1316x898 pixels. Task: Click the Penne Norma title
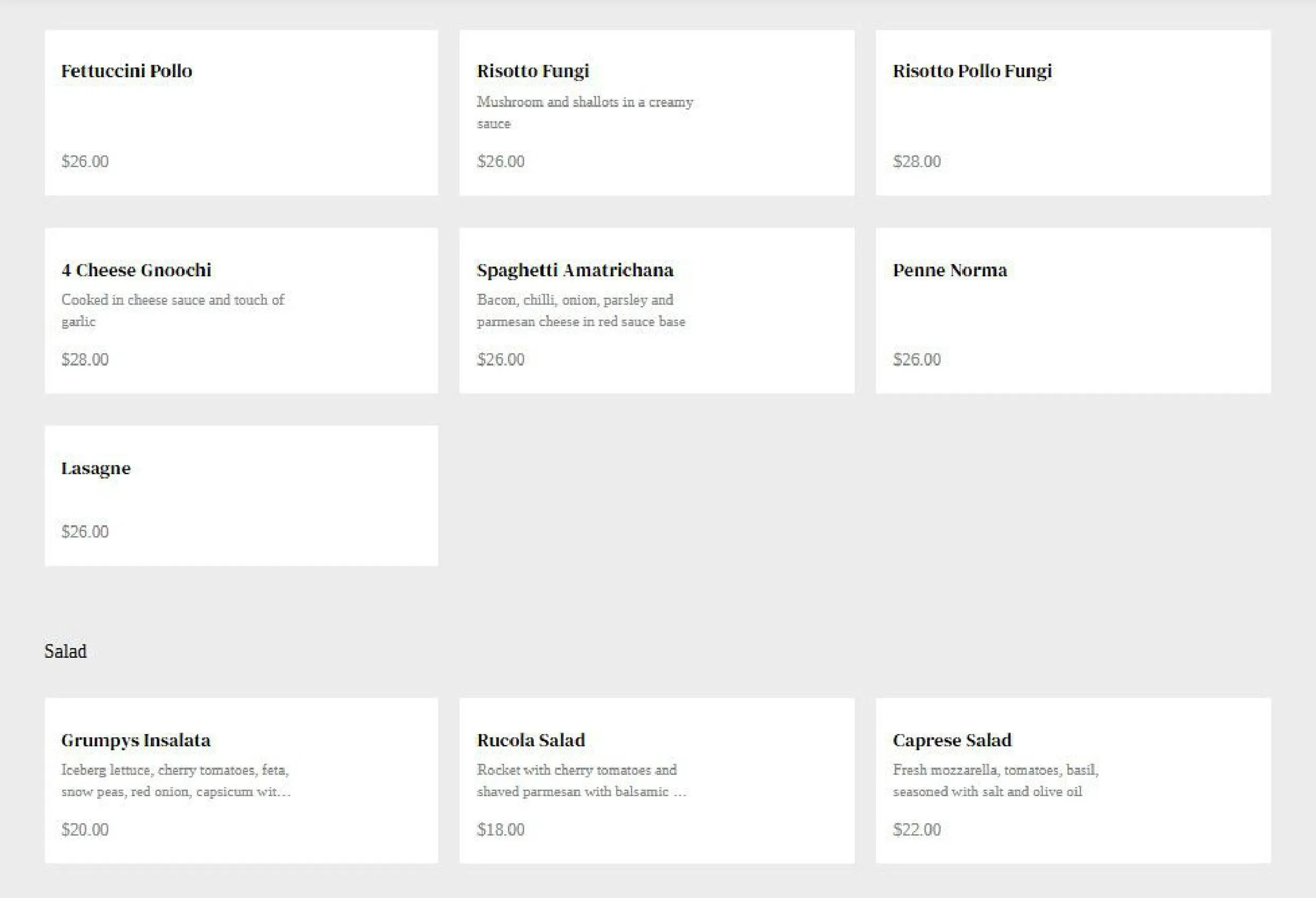coord(950,270)
